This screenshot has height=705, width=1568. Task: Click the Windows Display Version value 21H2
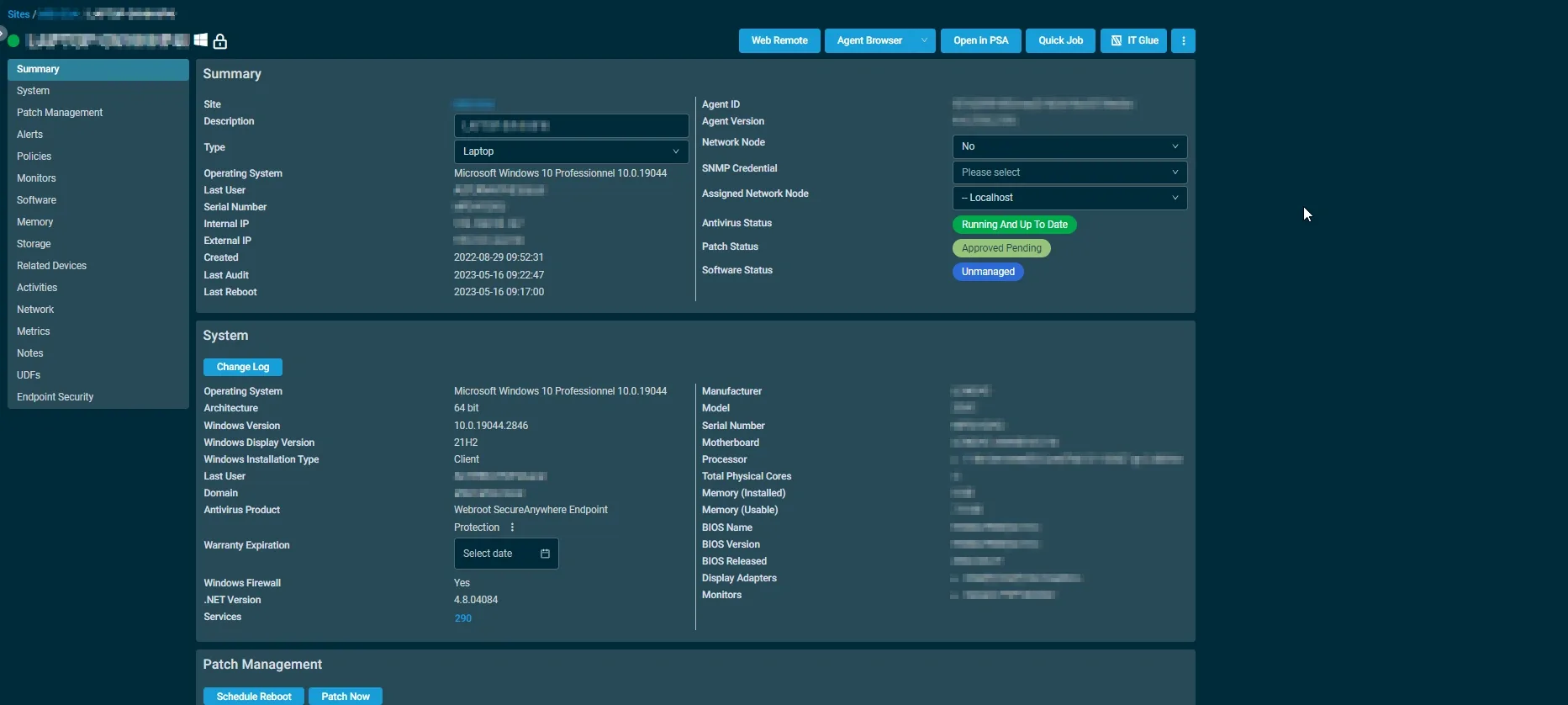pyautogui.click(x=466, y=443)
